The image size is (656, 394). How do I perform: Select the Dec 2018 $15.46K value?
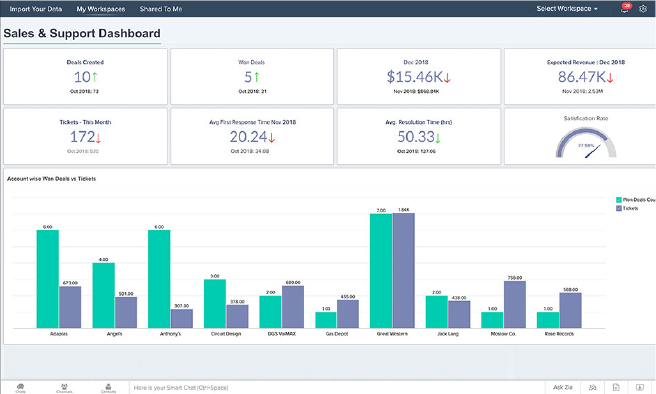(414, 77)
